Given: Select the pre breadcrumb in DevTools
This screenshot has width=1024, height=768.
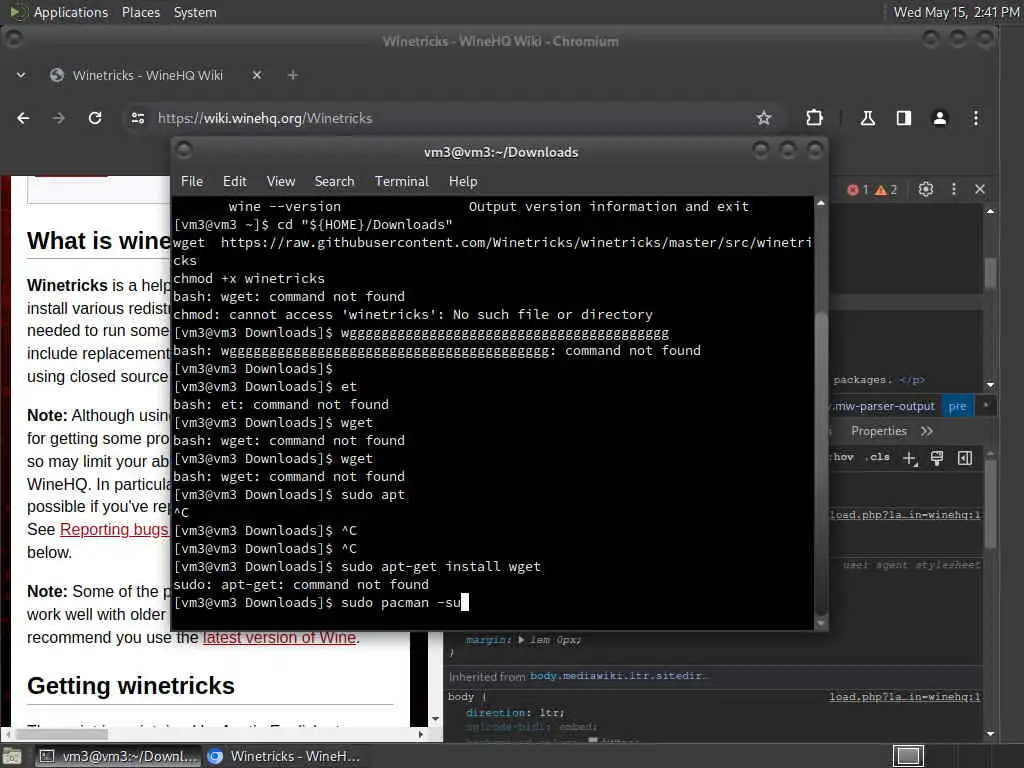Looking at the screenshot, I should click(957, 406).
